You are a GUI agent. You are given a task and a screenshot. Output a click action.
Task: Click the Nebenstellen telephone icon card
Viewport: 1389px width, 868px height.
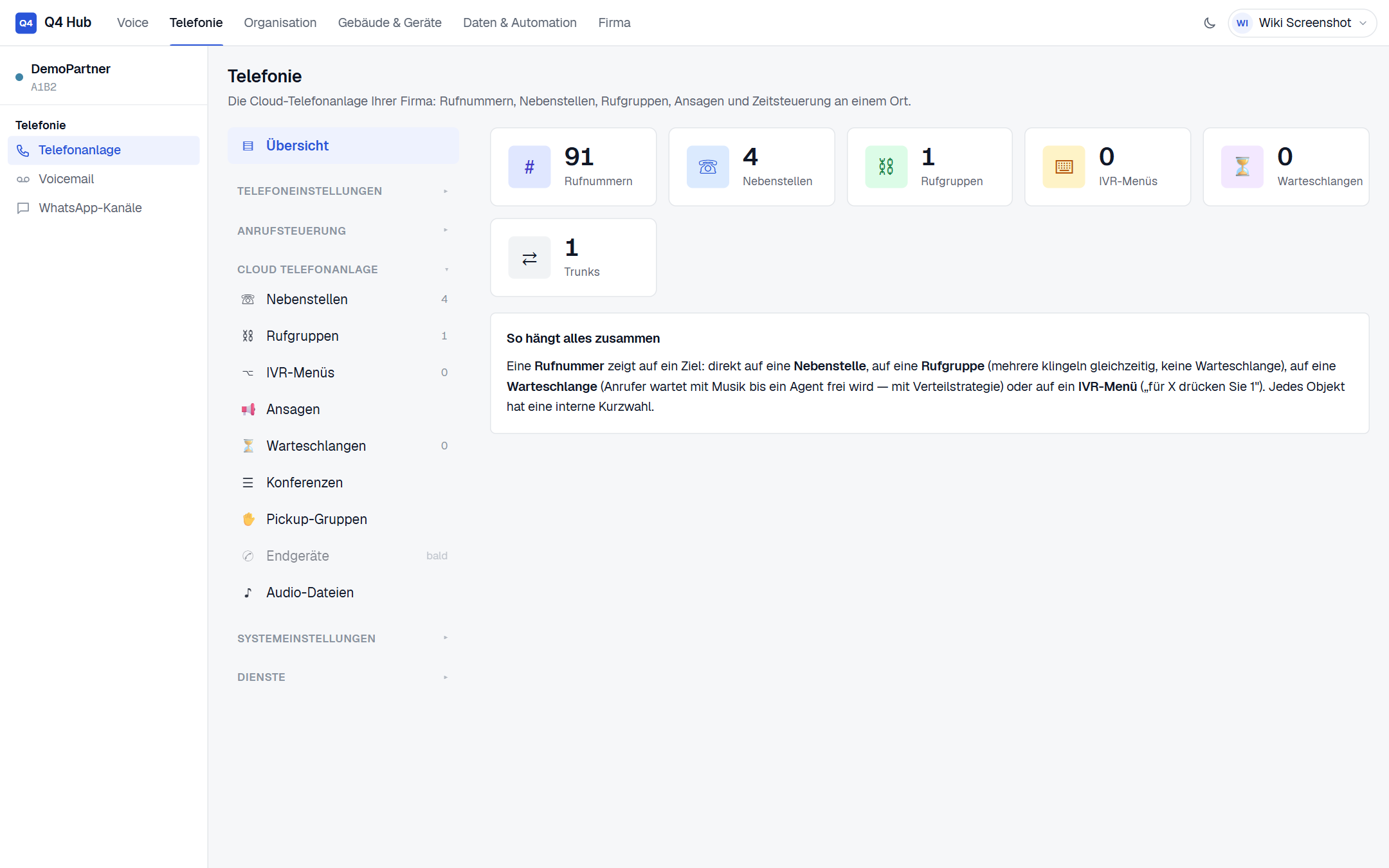click(x=707, y=167)
